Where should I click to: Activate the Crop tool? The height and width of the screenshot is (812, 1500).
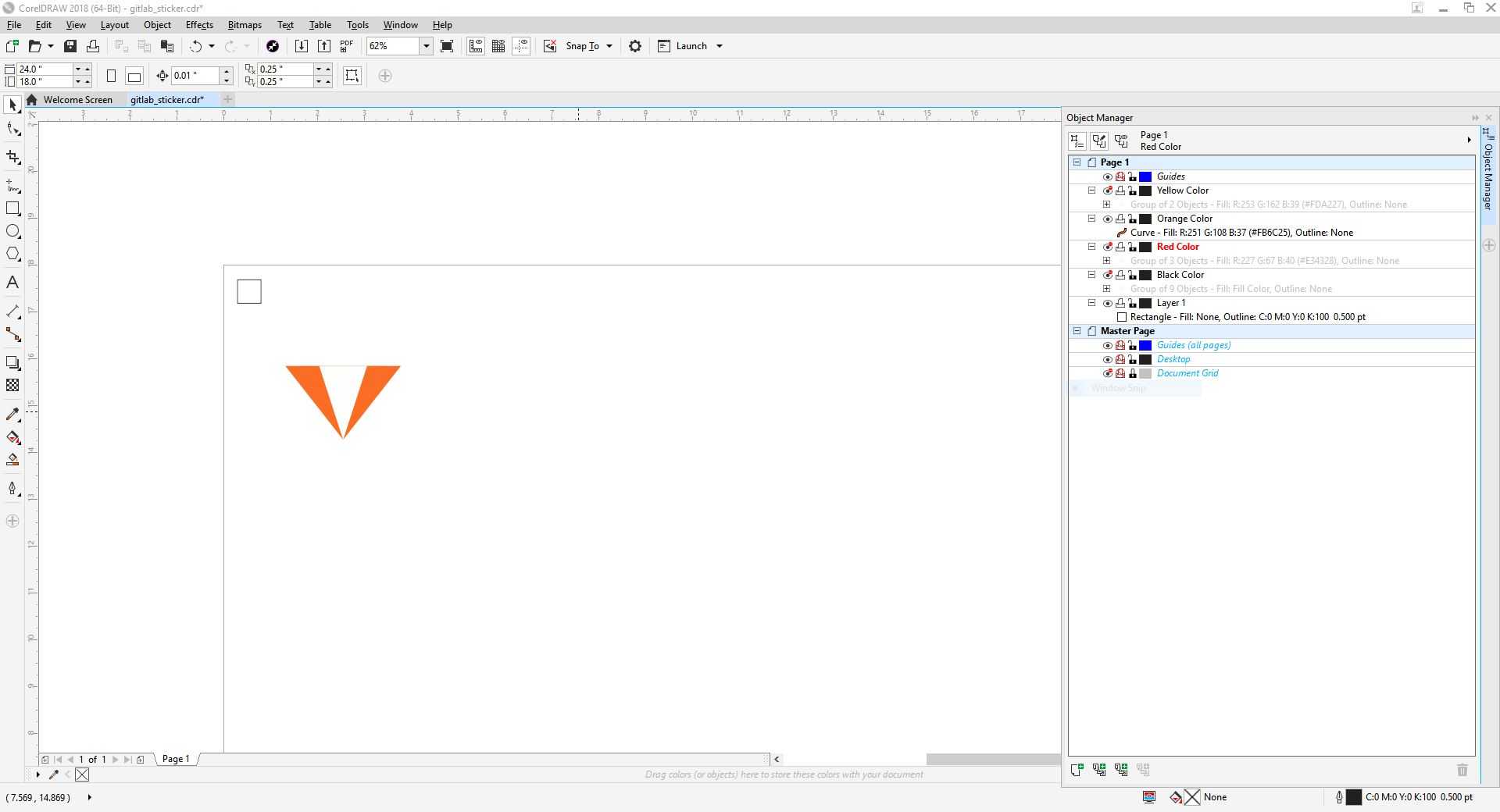click(12, 157)
